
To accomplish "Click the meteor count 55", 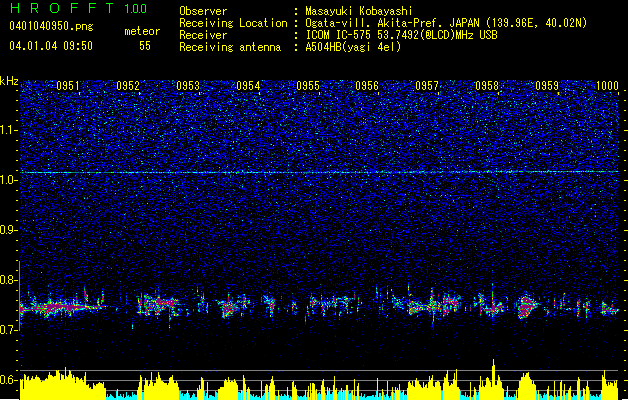I will tap(145, 46).
